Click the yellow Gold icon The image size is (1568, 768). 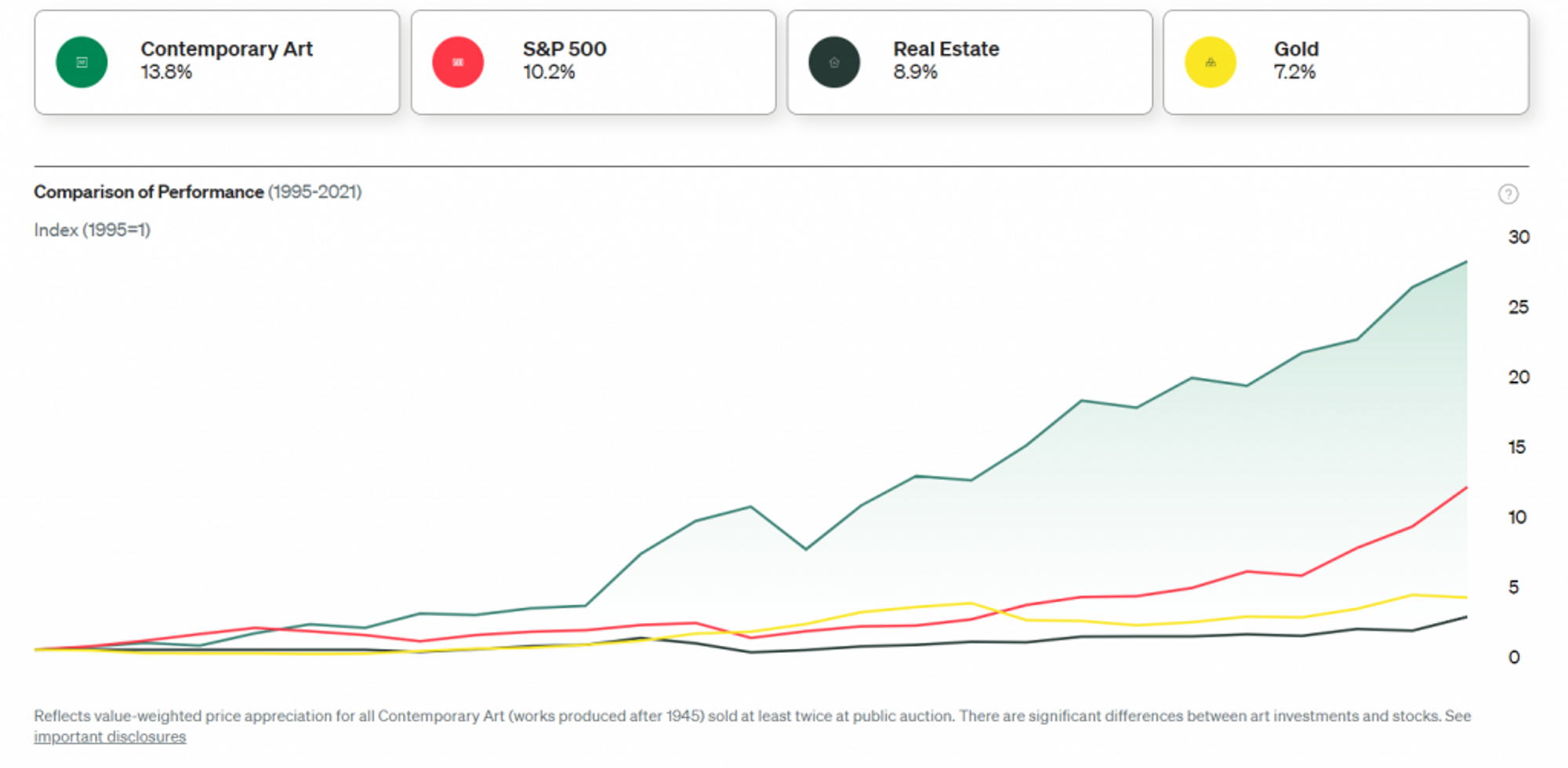pyautogui.click(x=1210, y=62)
